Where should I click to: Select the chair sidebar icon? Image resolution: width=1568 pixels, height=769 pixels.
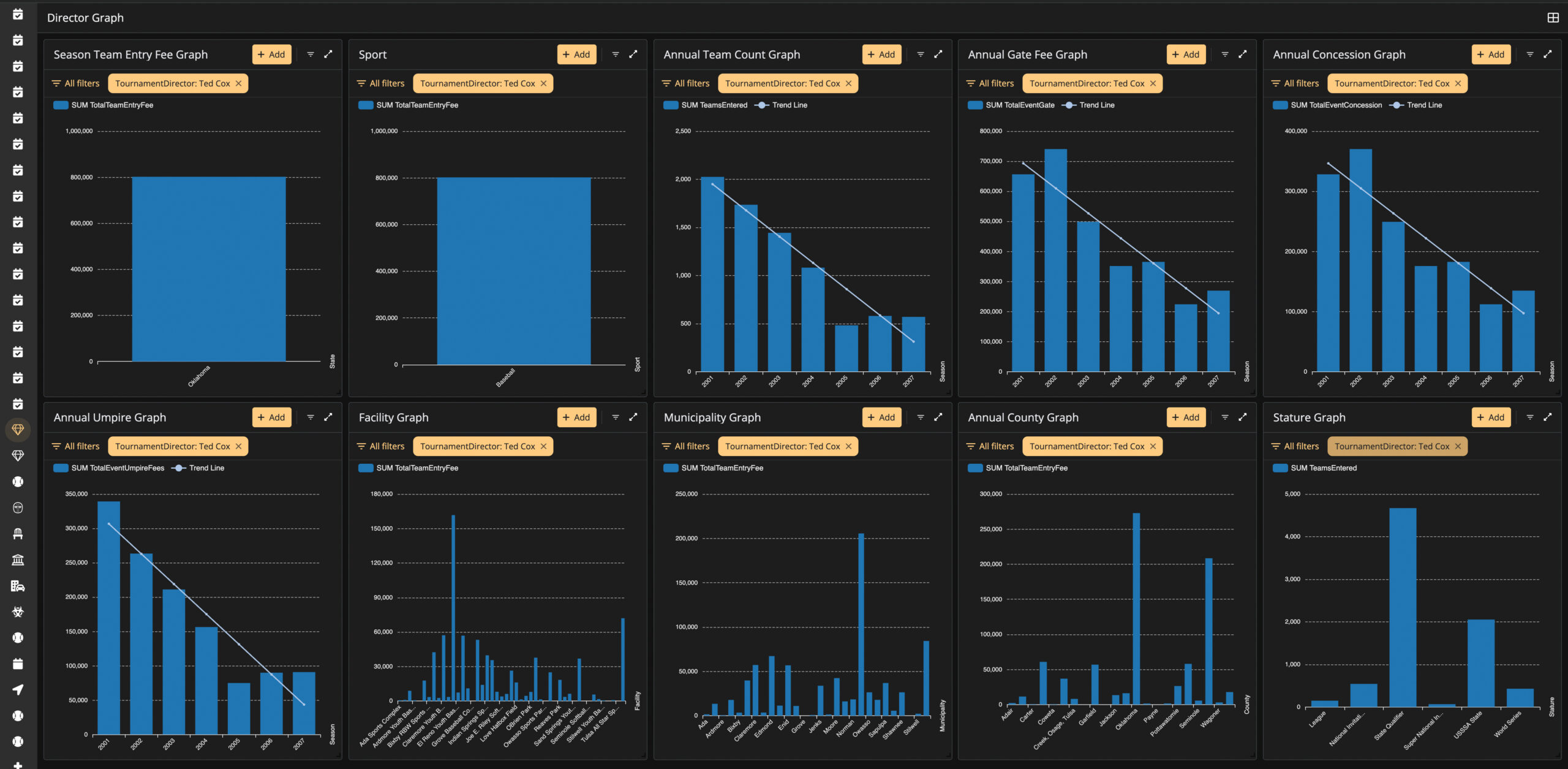pos(18,534)
